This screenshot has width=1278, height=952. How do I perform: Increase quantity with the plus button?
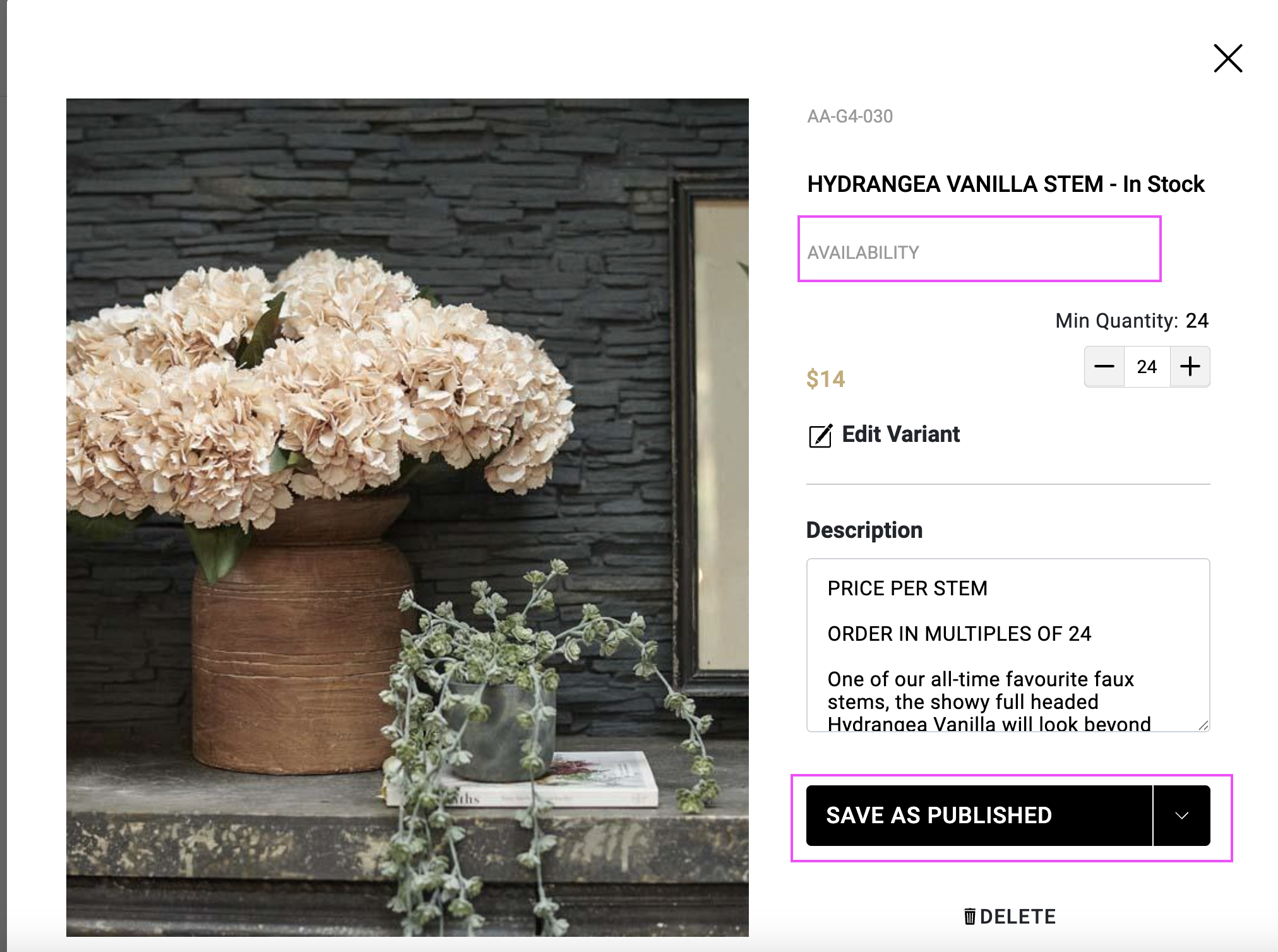coord(1190,367)
